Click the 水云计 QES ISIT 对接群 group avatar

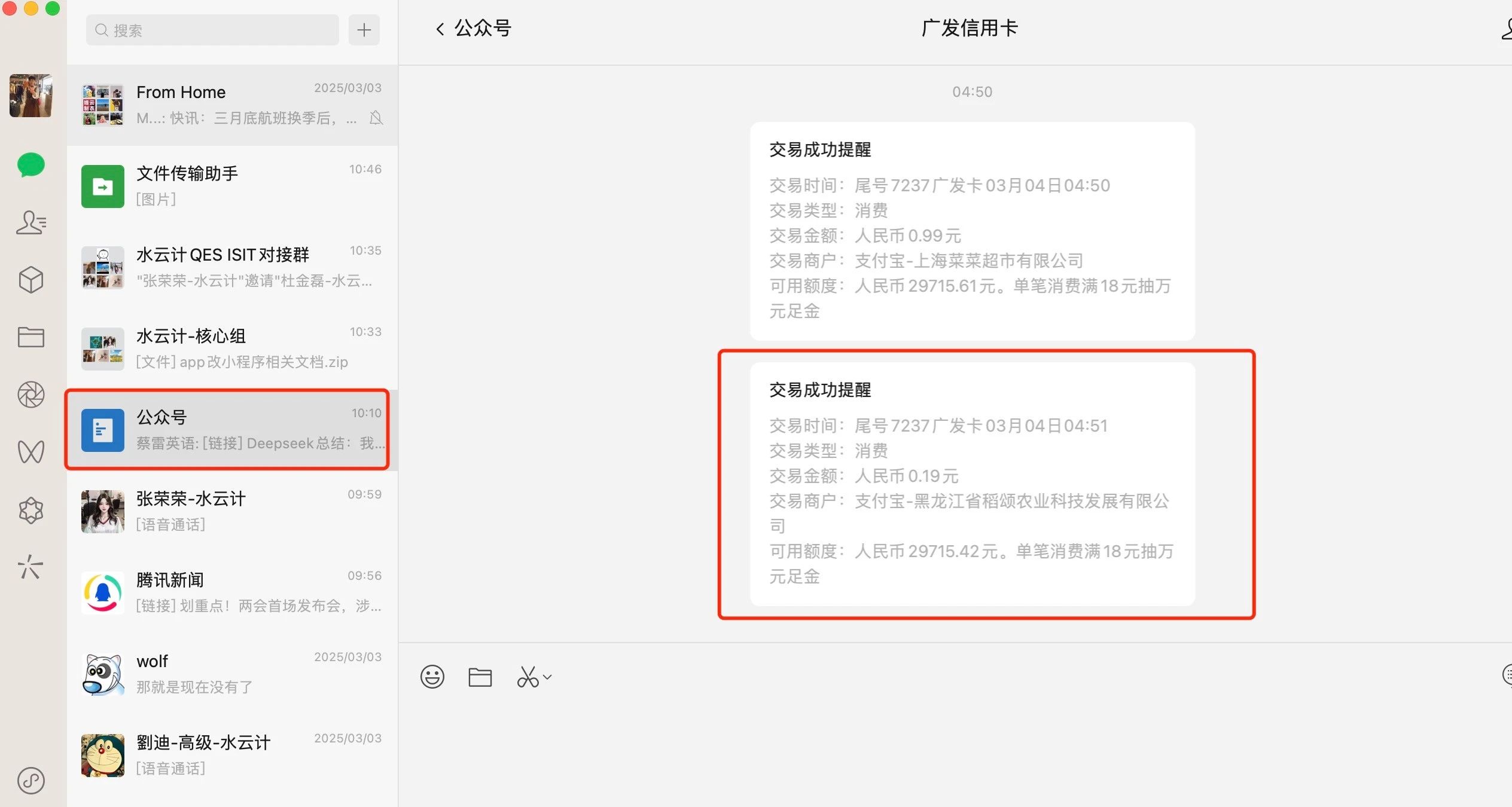pos(103,268)
